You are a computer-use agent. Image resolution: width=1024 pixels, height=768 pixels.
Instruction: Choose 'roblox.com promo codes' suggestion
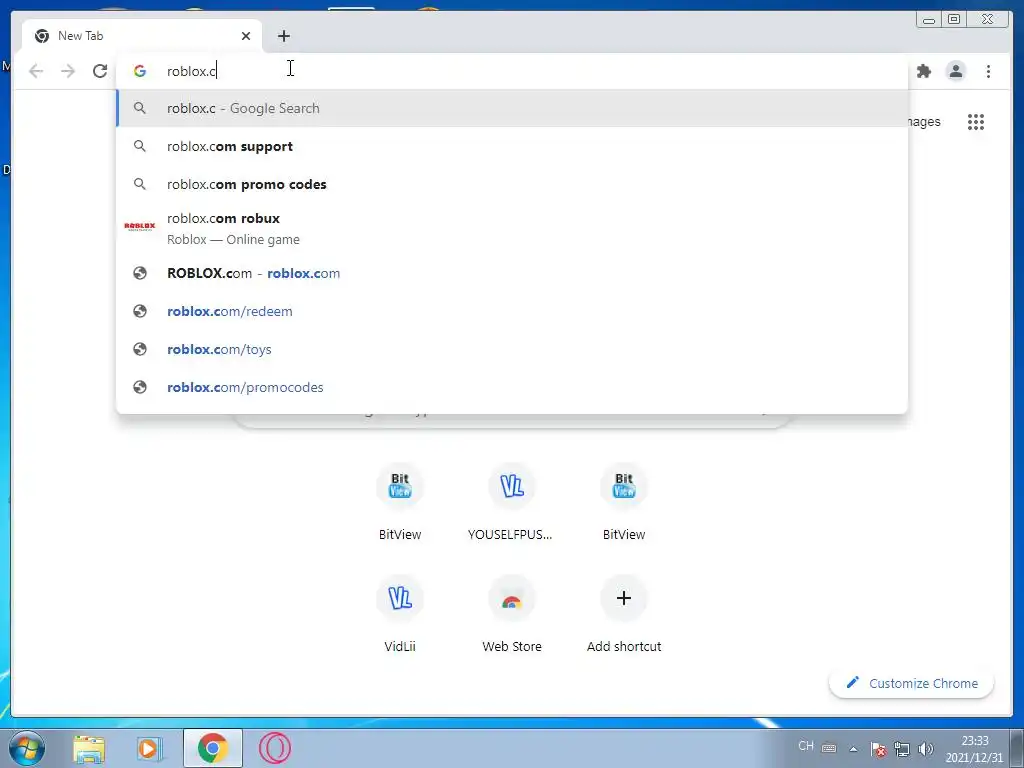512,184
